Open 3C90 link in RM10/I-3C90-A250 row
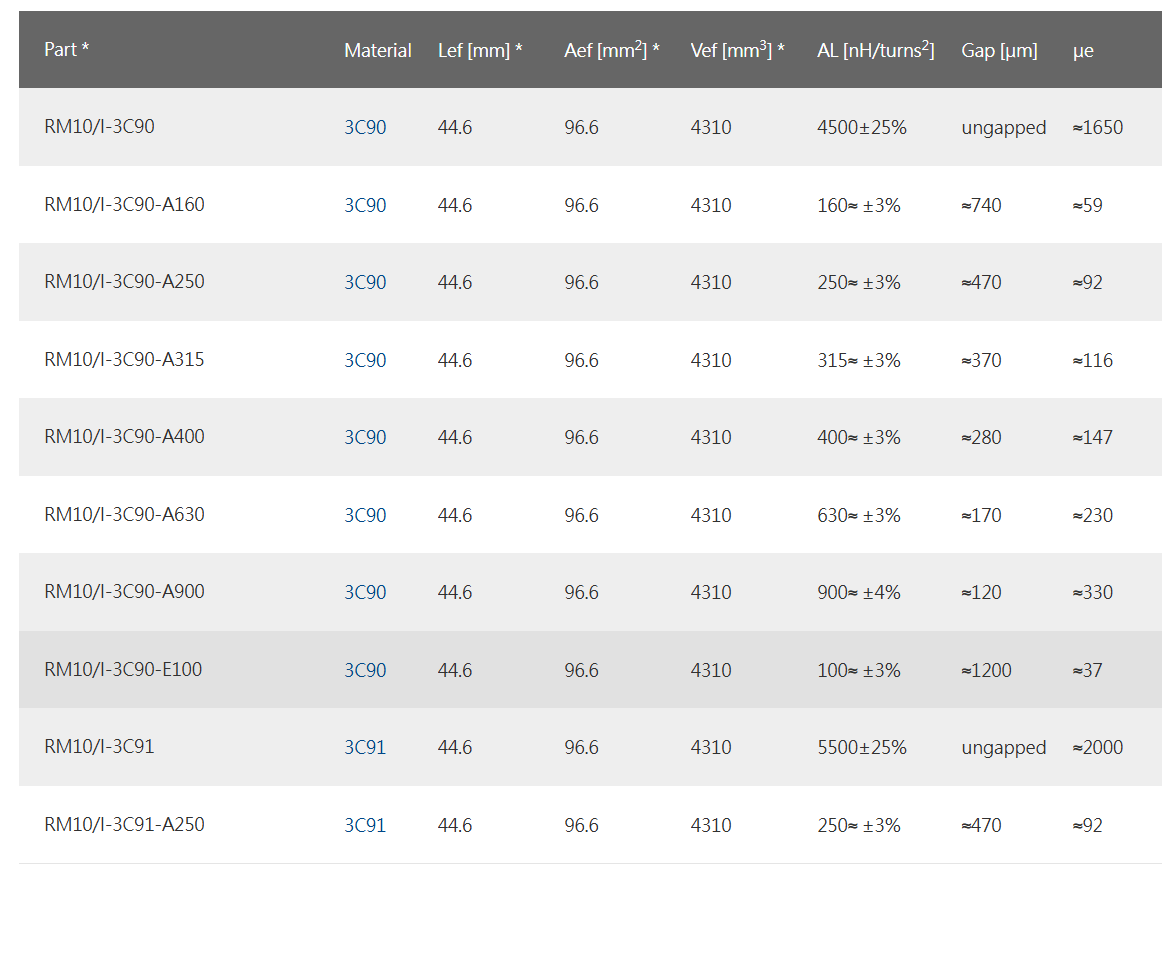 (x=365, y=283)
